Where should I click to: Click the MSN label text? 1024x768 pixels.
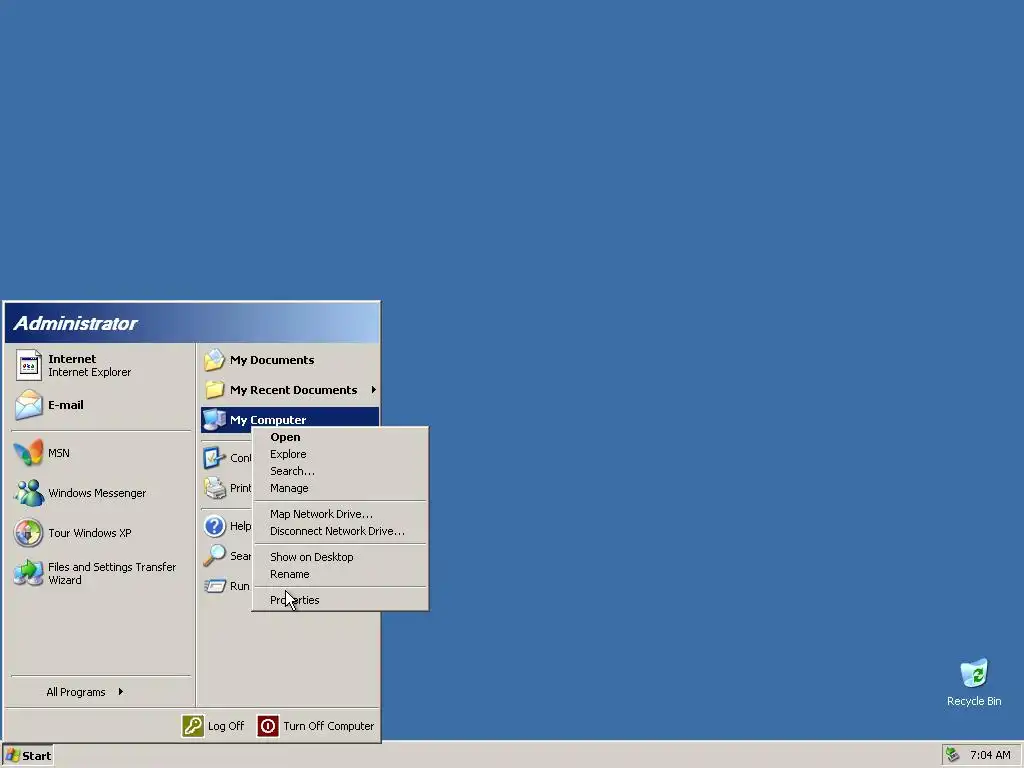59,453
